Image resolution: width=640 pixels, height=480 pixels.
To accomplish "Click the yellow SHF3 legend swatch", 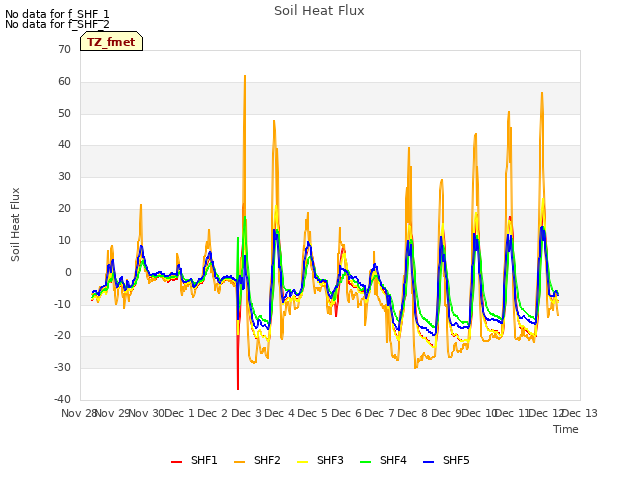I will 302,461.
